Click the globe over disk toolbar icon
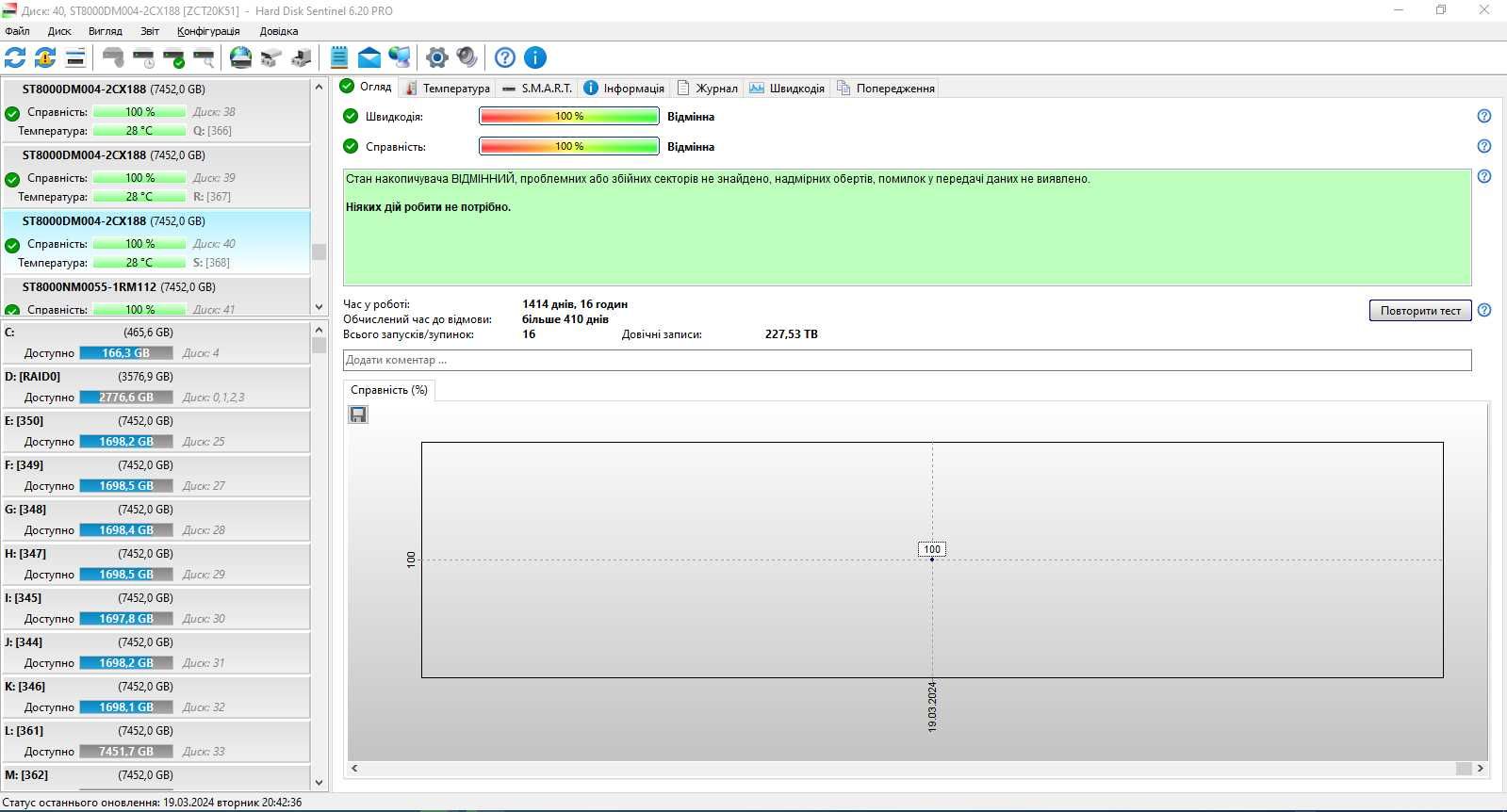This screenshot has width=1507, height=812. tap(241, 57)
